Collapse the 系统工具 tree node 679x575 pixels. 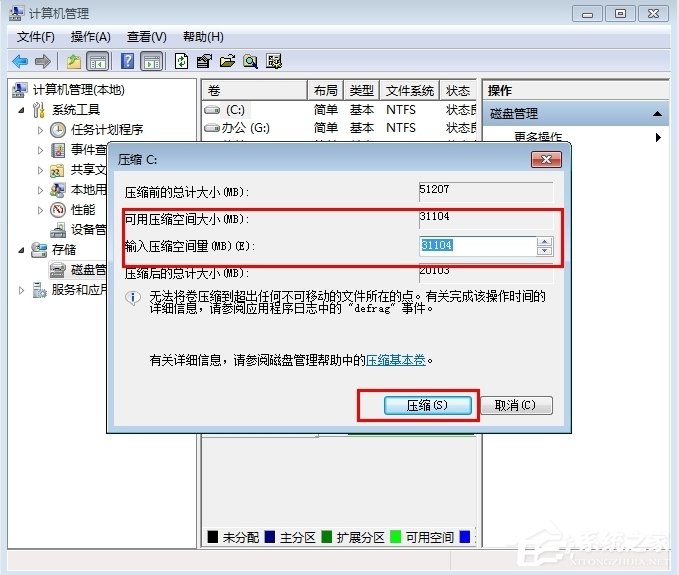click(22, 110)
